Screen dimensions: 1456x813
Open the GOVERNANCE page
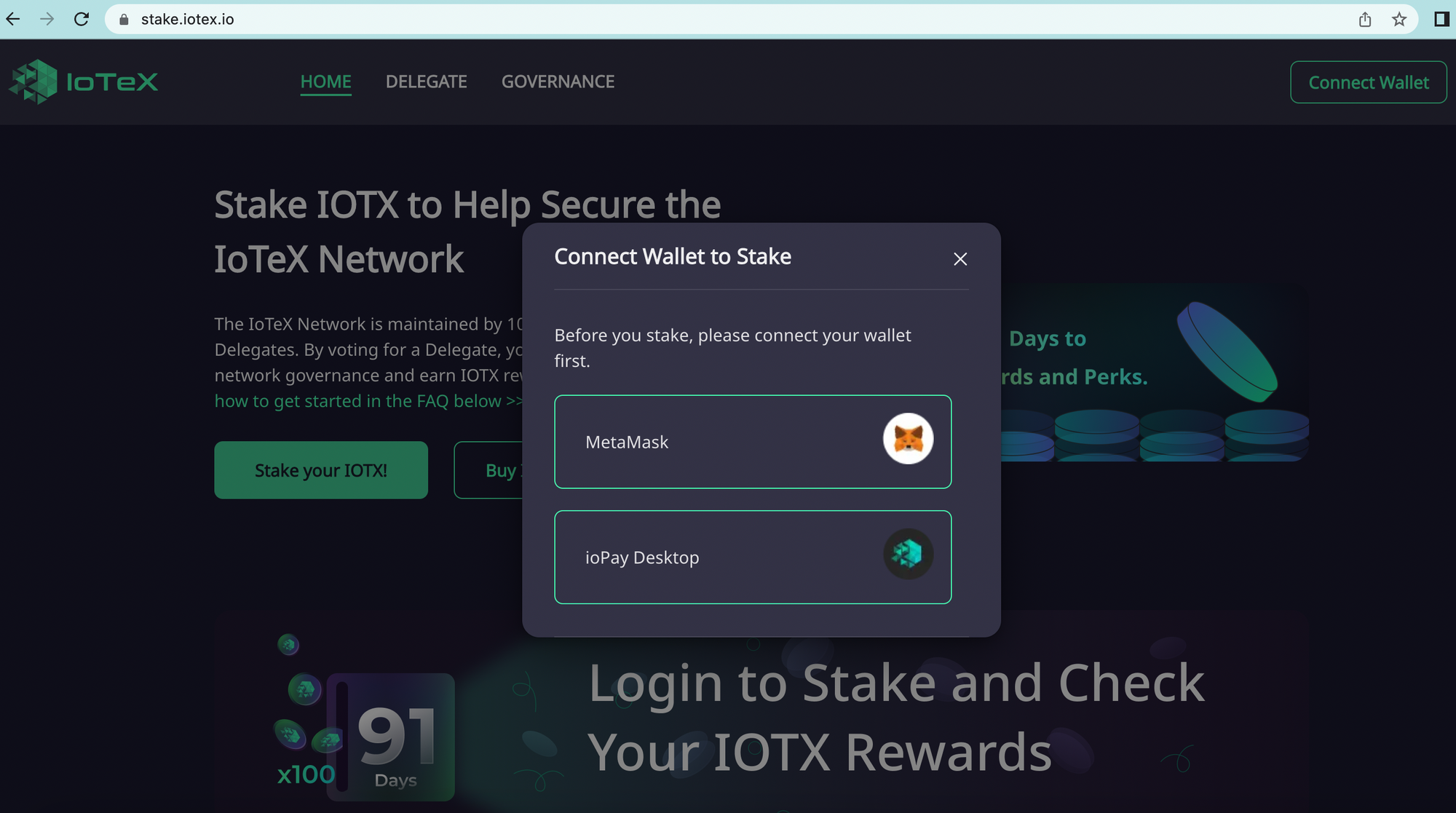coord(557,81)
